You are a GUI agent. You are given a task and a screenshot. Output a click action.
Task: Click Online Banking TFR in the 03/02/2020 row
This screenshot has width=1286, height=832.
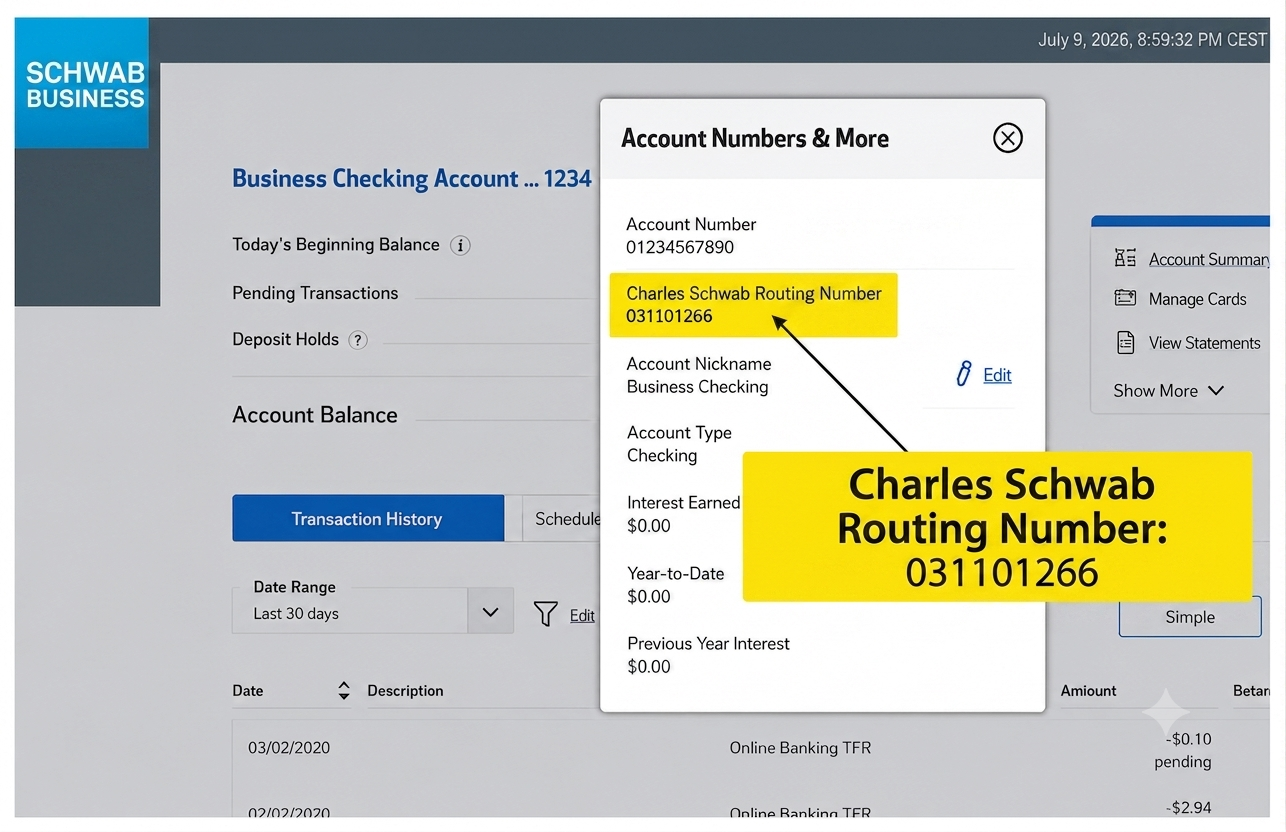coord(800,747)
